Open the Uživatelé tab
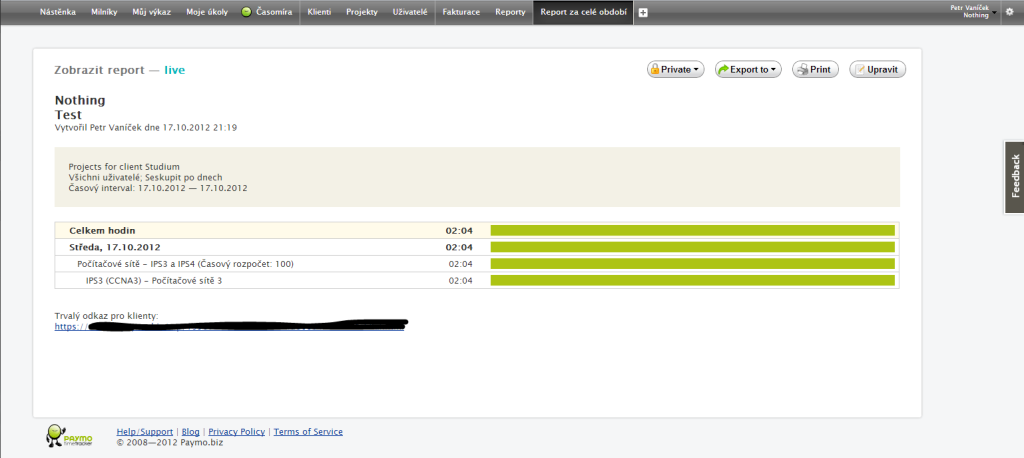The width and height of the screenshot is (1024, 458). (410, 12)
